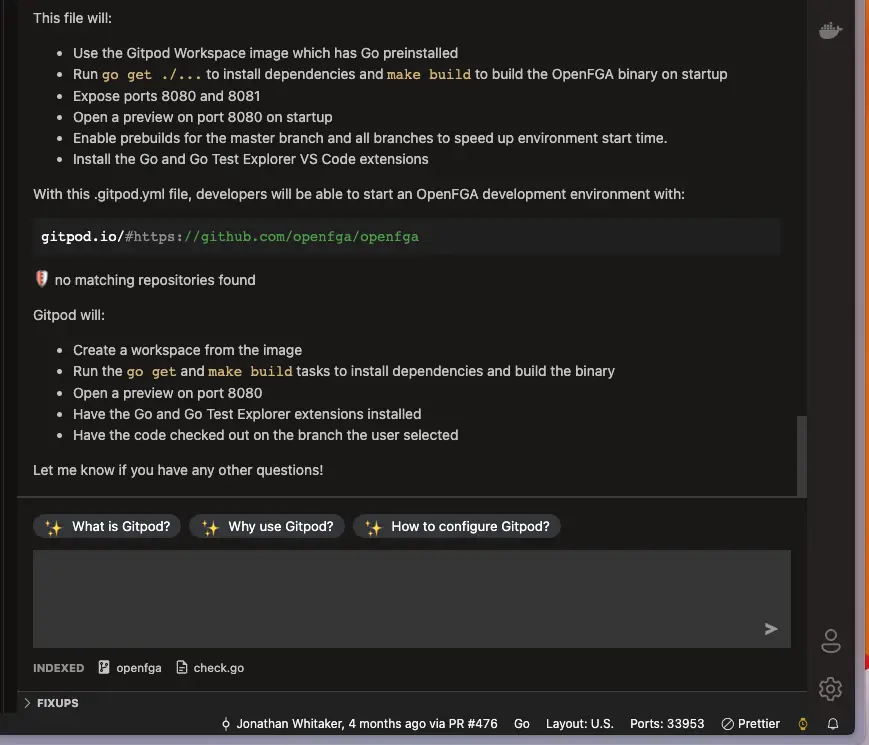Expand the FIXUPS section
Viewport: 869px width, 745px height.
coord(52,703)
